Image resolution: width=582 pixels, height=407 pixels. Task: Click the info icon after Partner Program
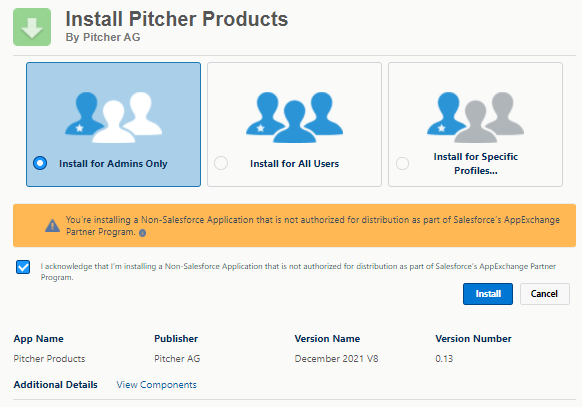click(x=143, y=233)
